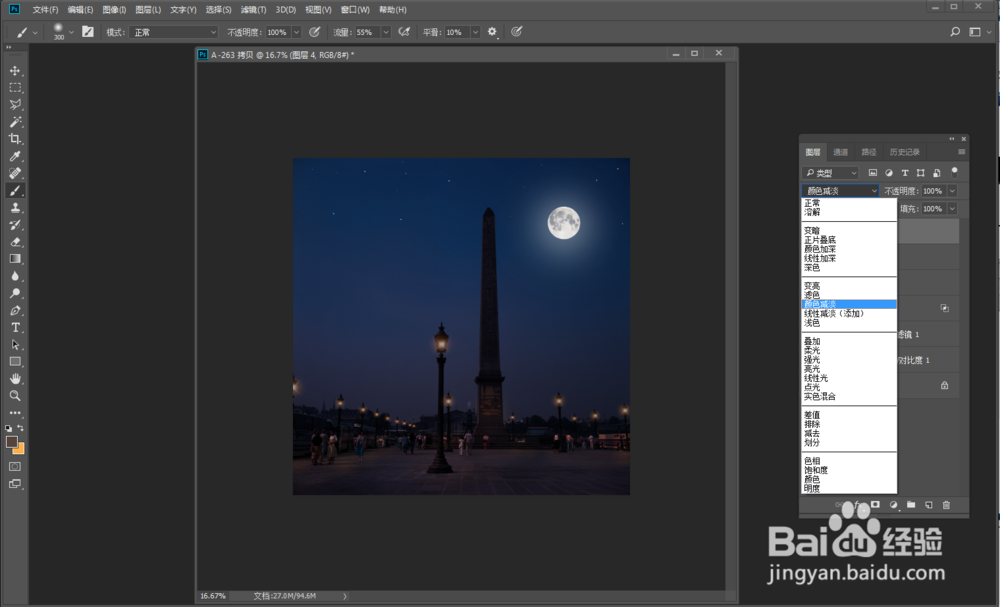The height and width of the screenshot is (607, 1000).
Task: Open the 滤镜(T) menu
Action: click(250, 9)
